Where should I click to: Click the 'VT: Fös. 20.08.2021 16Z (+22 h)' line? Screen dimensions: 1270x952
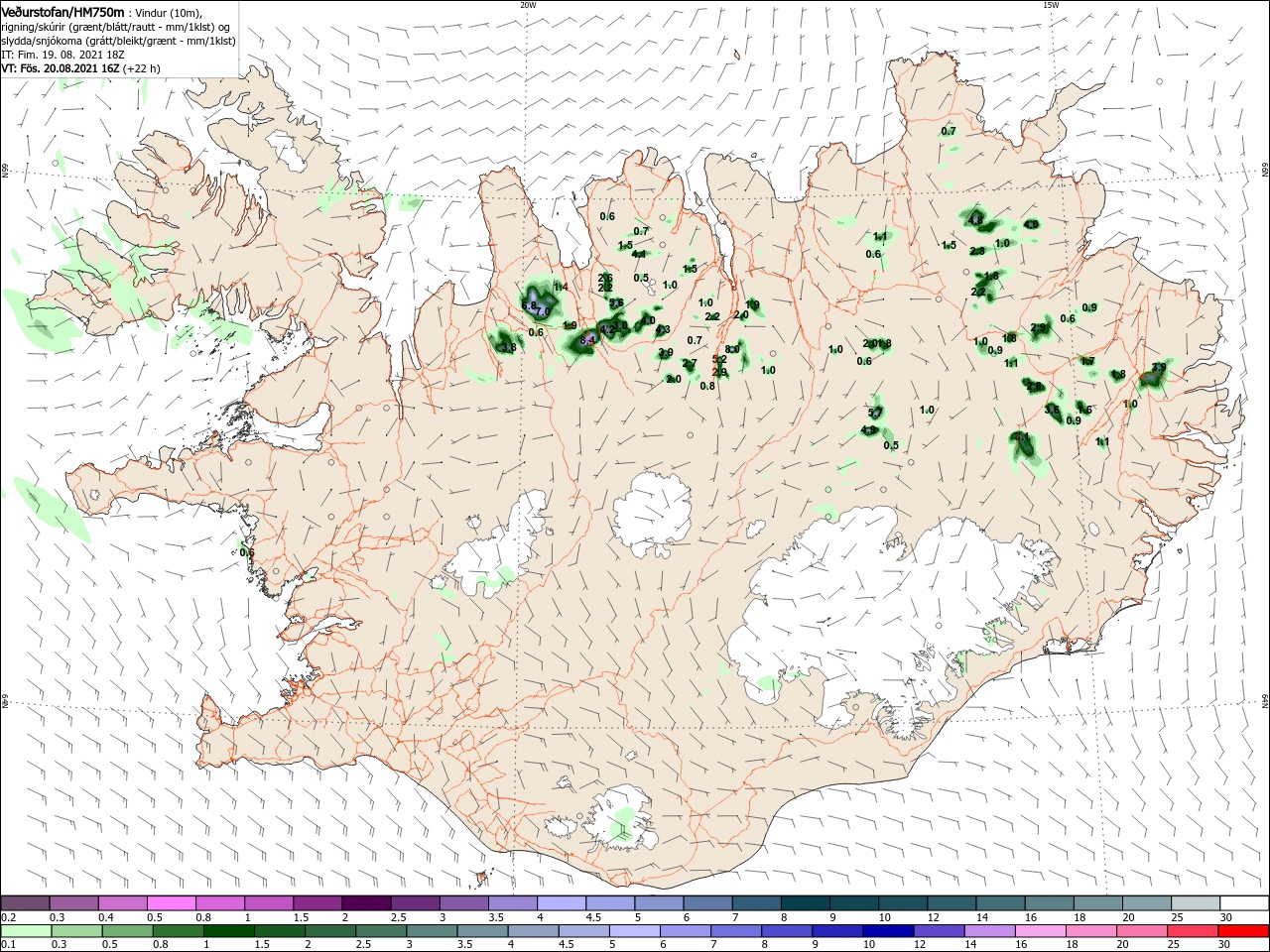point(81,68)
